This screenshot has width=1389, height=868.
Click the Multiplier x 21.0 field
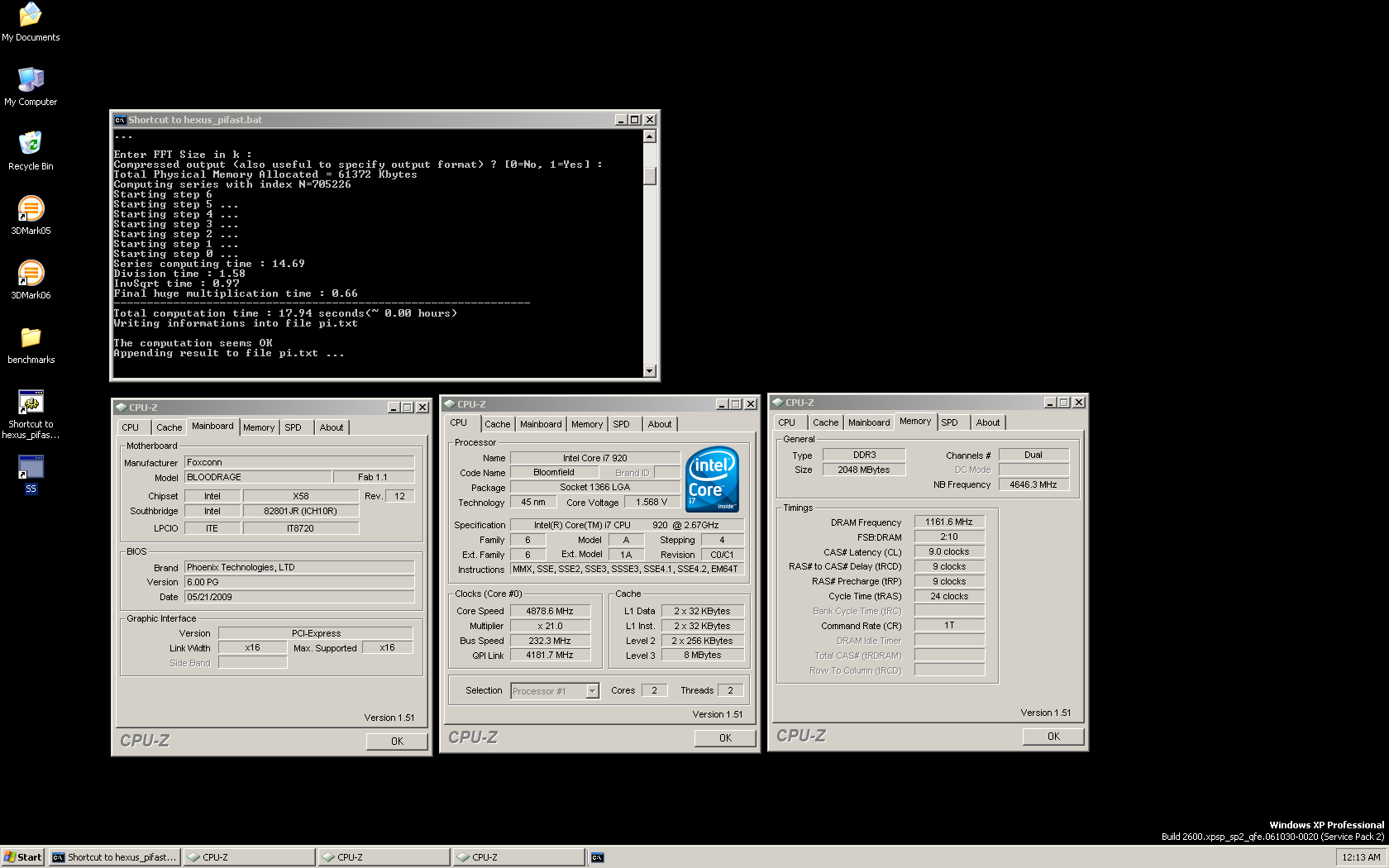[x=550, y=626]
